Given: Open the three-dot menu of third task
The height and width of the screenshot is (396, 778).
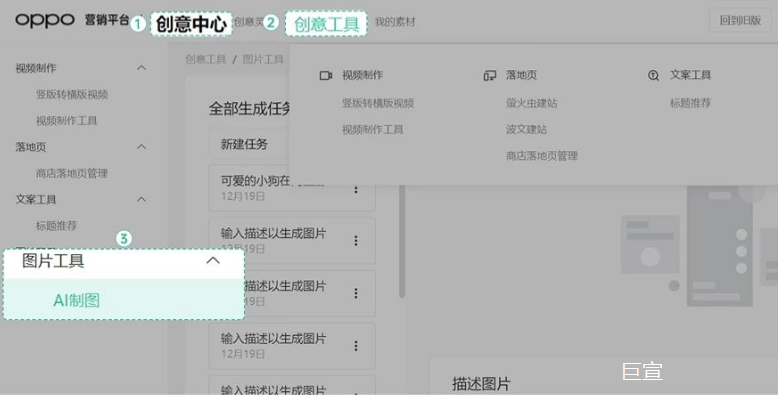Looking at the screenshot, I should click(356, 293).
